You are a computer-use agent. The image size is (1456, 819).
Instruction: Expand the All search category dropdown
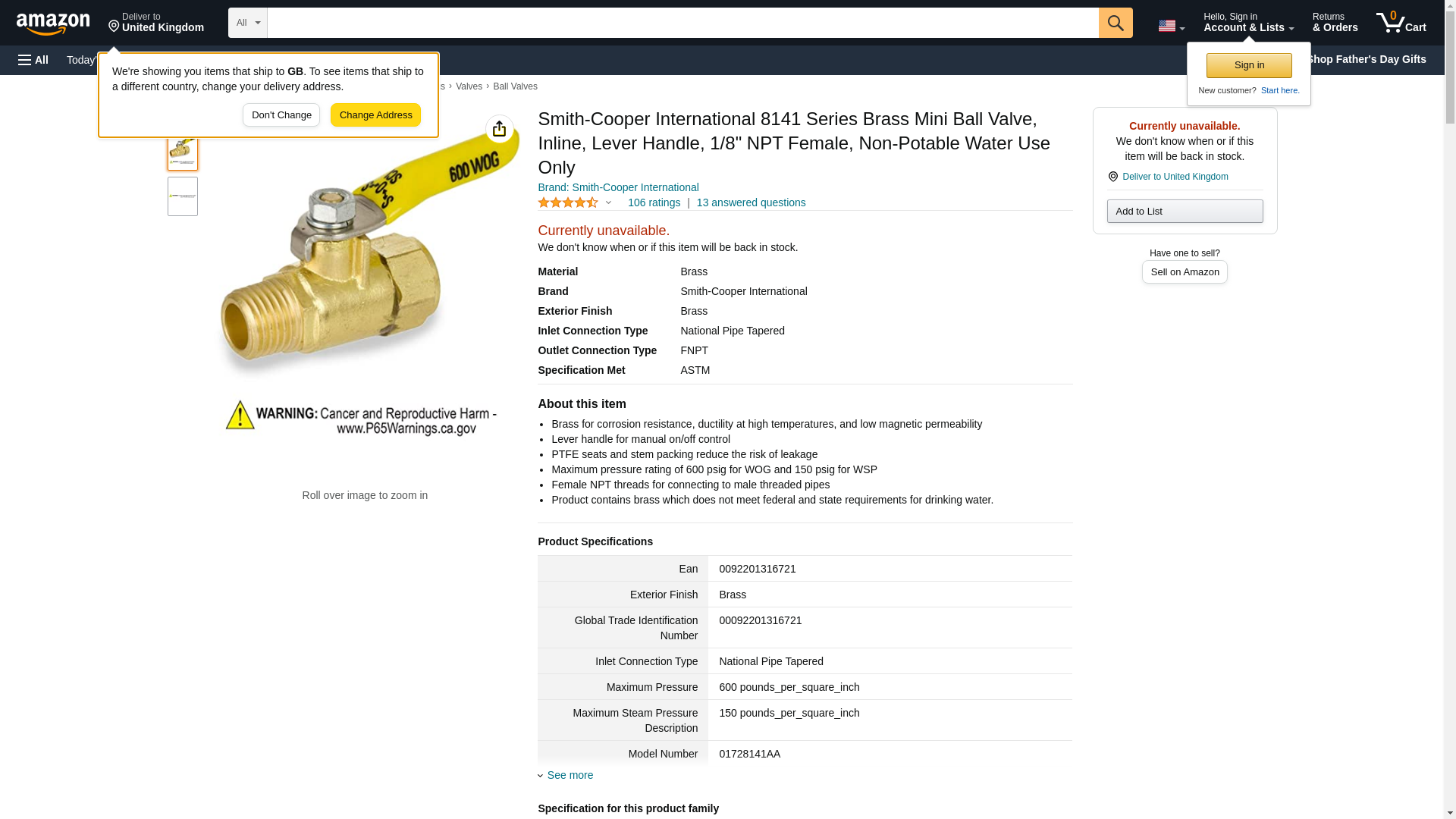[x=247, y=23]
